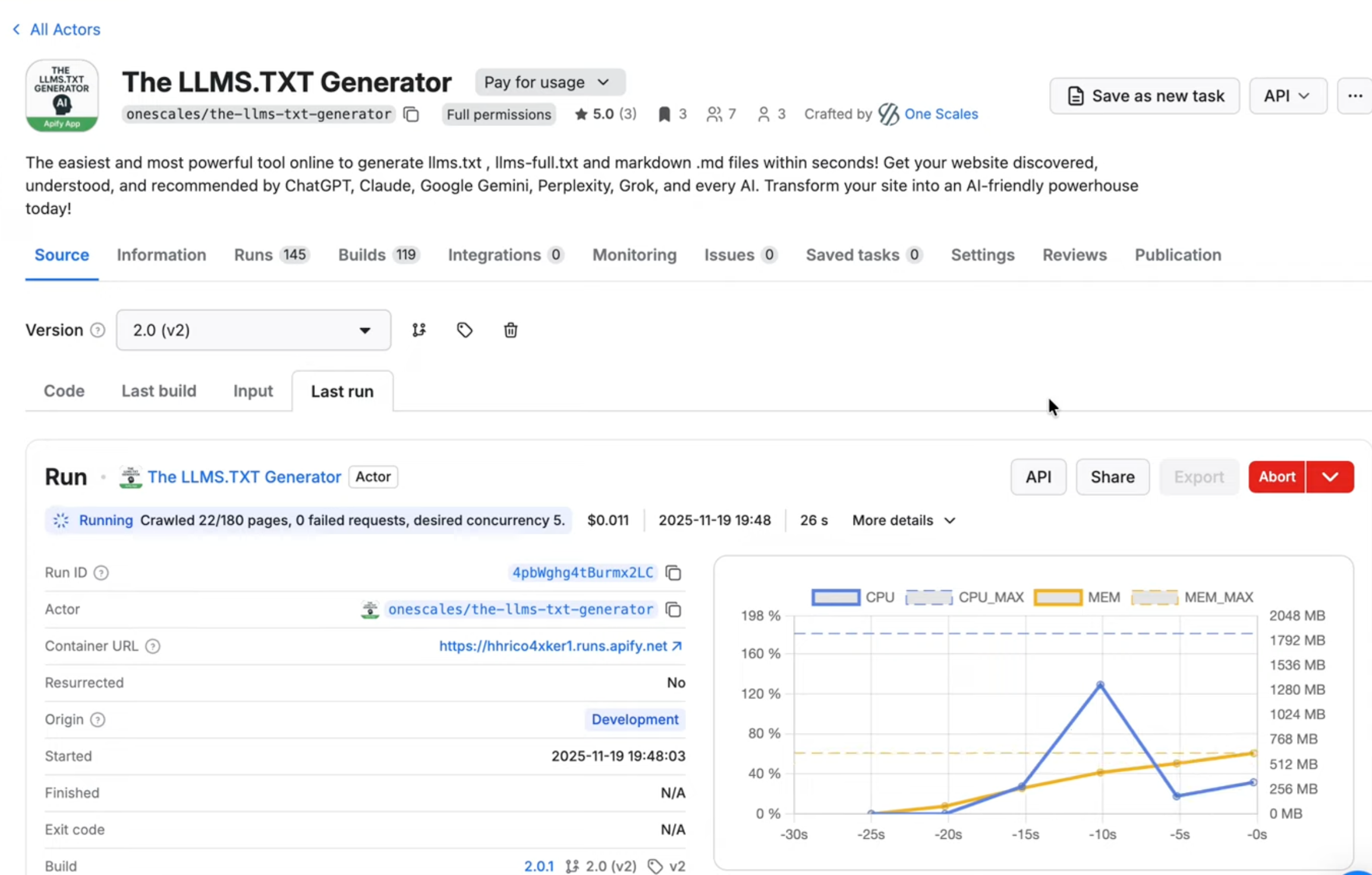Click the Run ID help question mark
This screenshot has width=1372, height=875.
(x=102, y=572)
